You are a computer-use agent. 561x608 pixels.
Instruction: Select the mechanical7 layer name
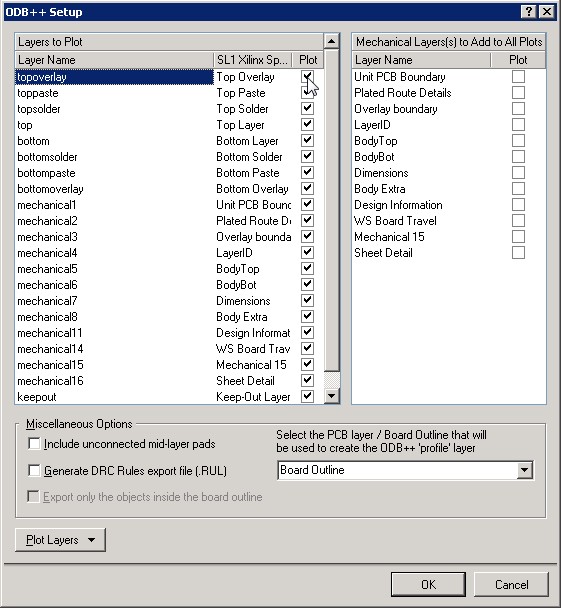47,301
